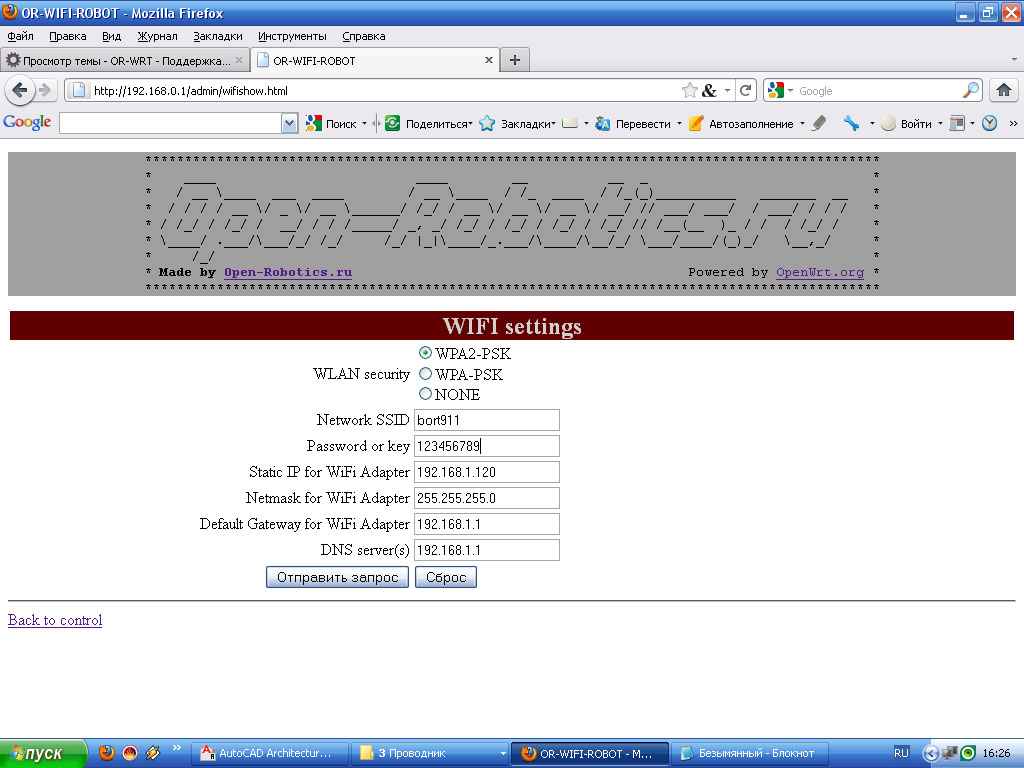Viewport: 1024px width, 768px height.
Task: Show more Google toolbar buttons chevron
Action: (x=1014, y=123)
